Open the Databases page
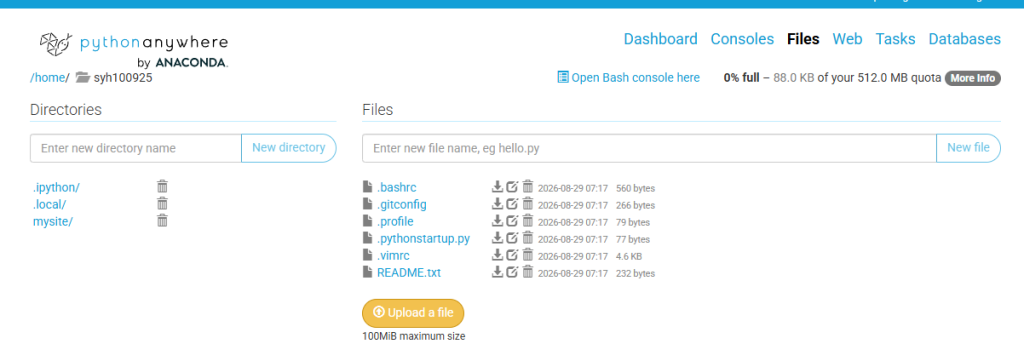 coord(965,39)
